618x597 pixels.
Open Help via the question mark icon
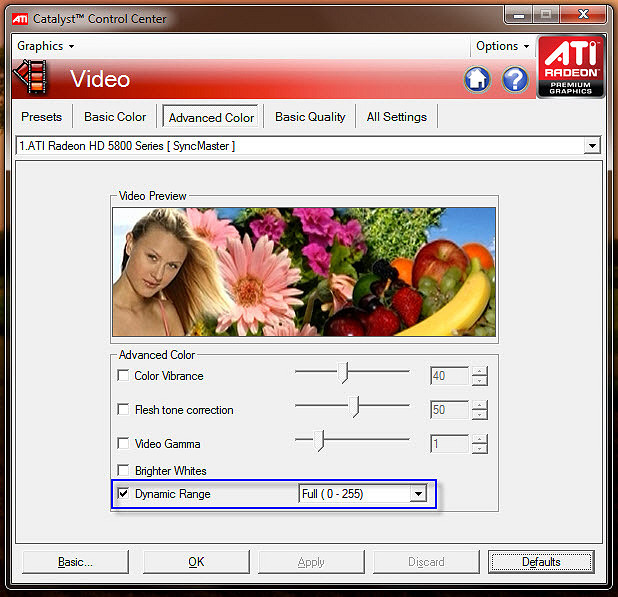point(515,79)
